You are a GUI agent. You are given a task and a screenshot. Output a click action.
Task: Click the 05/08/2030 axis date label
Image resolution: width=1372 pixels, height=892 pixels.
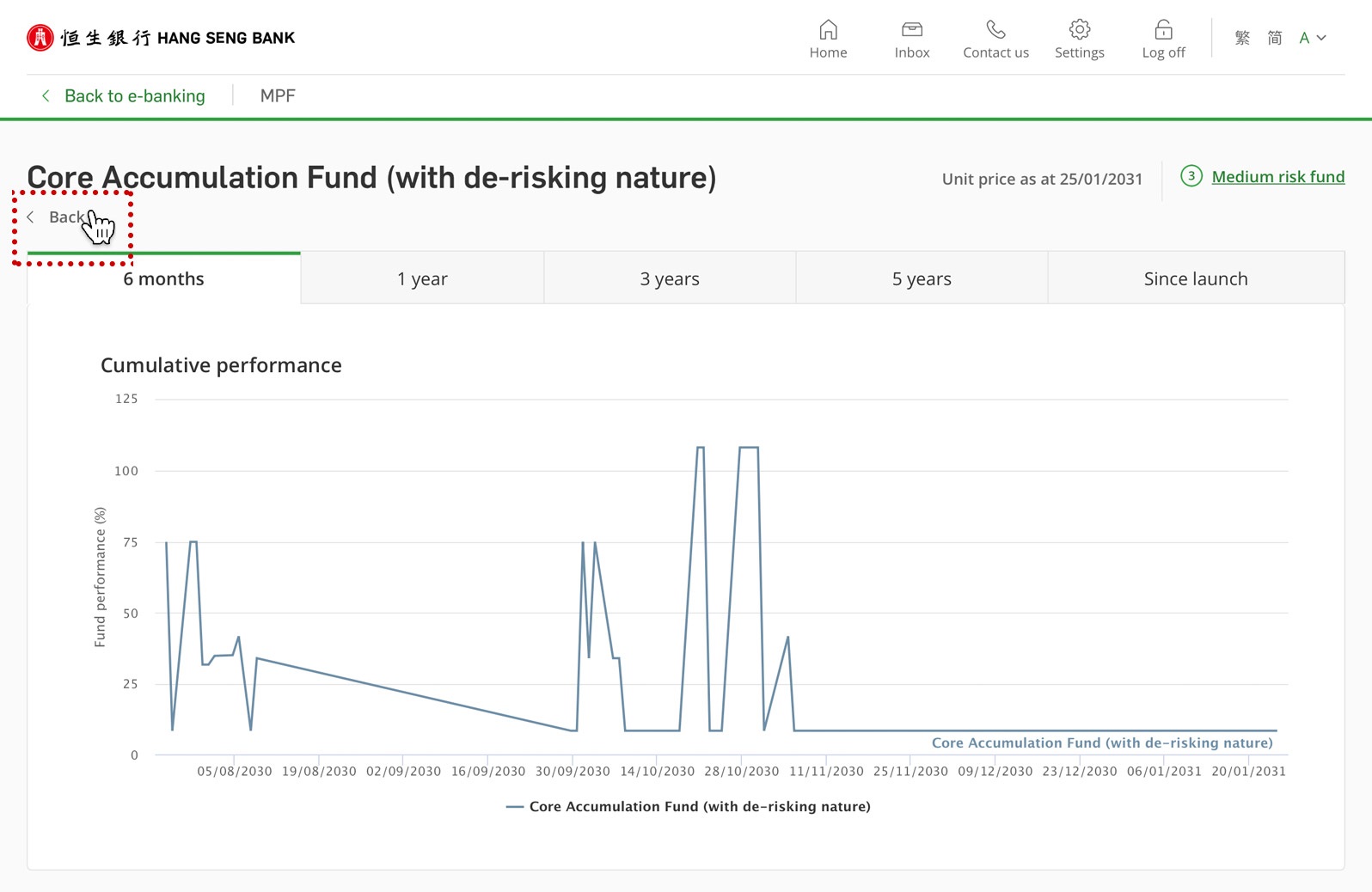coord(235,772)
